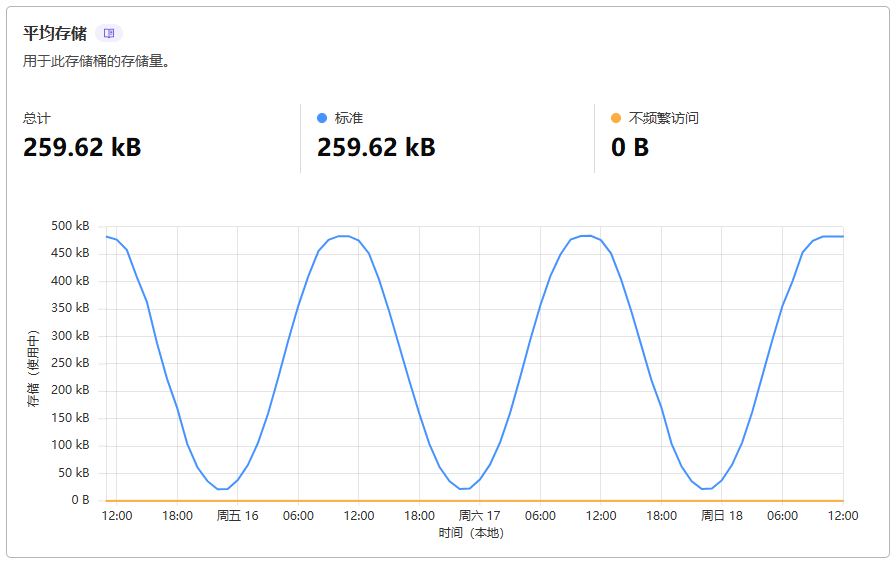Click the 存储（使用中）vertical axis title
Viewport: 896px width, 564px height.
pos(33,367)
